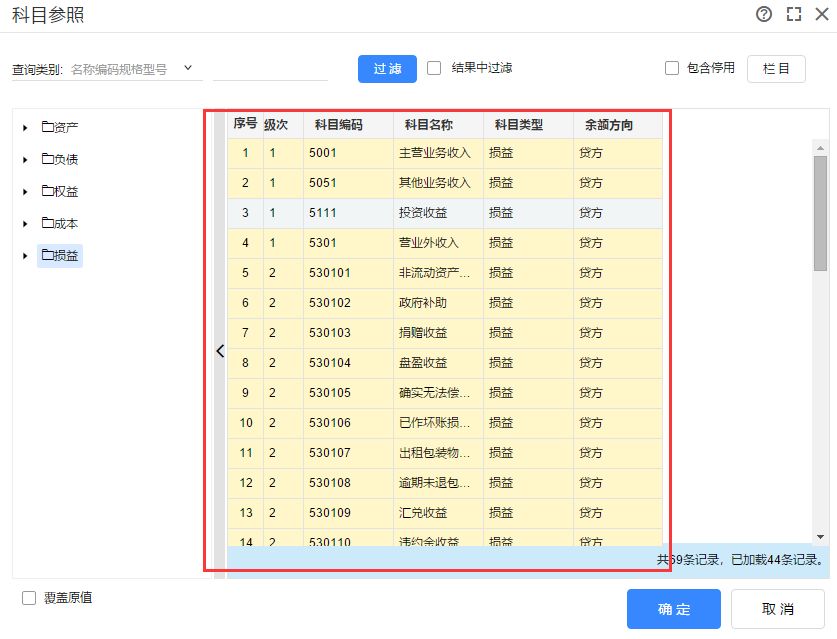Confirm with the 确定 button
This screenshot has width=837, height=639.
(x=674, y=609)
